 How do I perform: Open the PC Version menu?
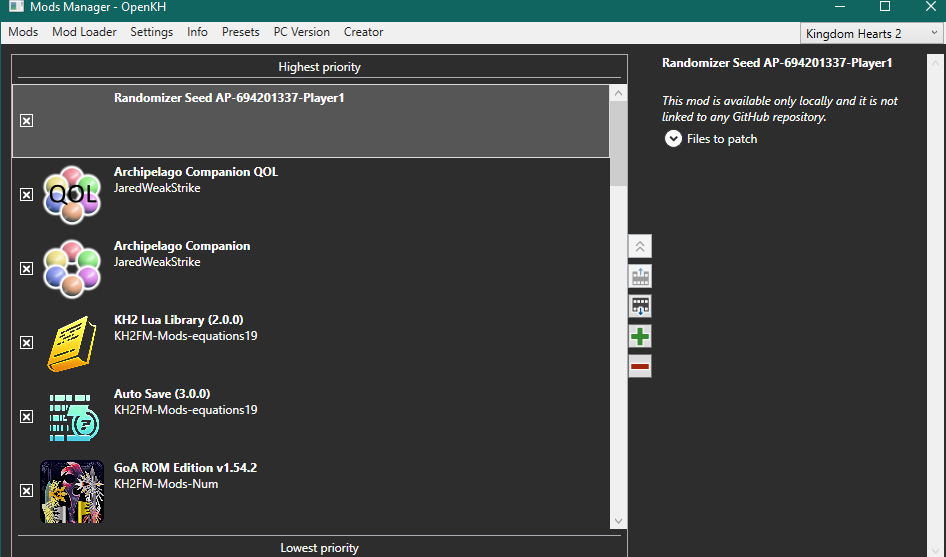(x=302, y=32)
